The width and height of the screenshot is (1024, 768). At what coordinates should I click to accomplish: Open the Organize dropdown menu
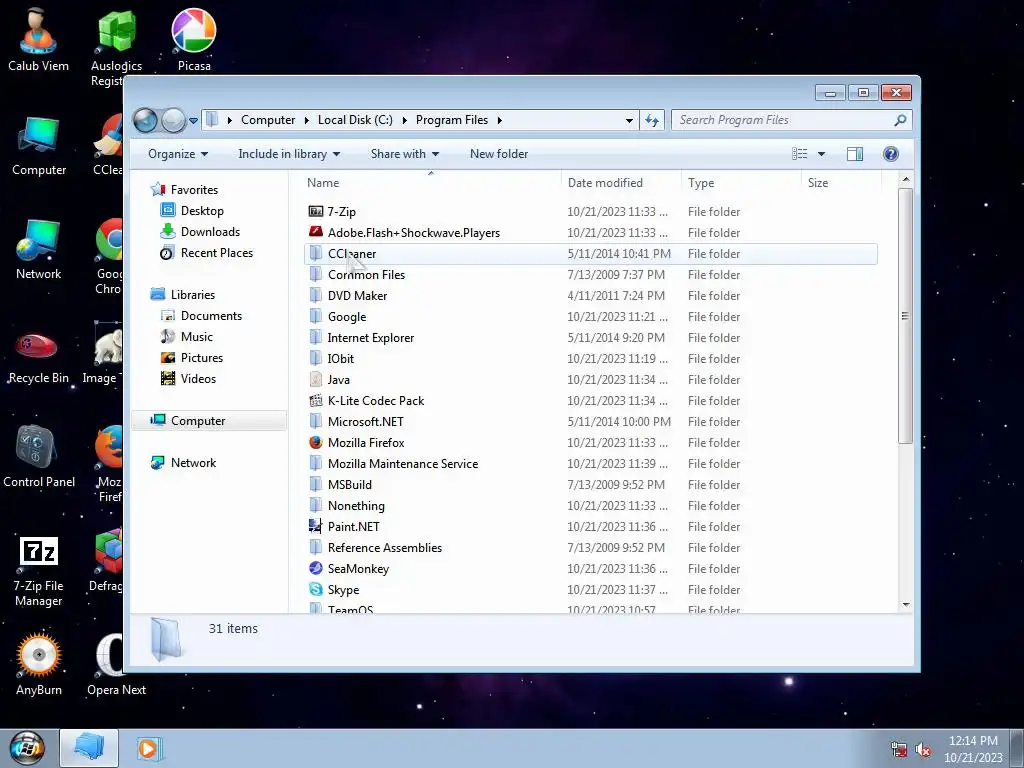(x=178, y=154)
